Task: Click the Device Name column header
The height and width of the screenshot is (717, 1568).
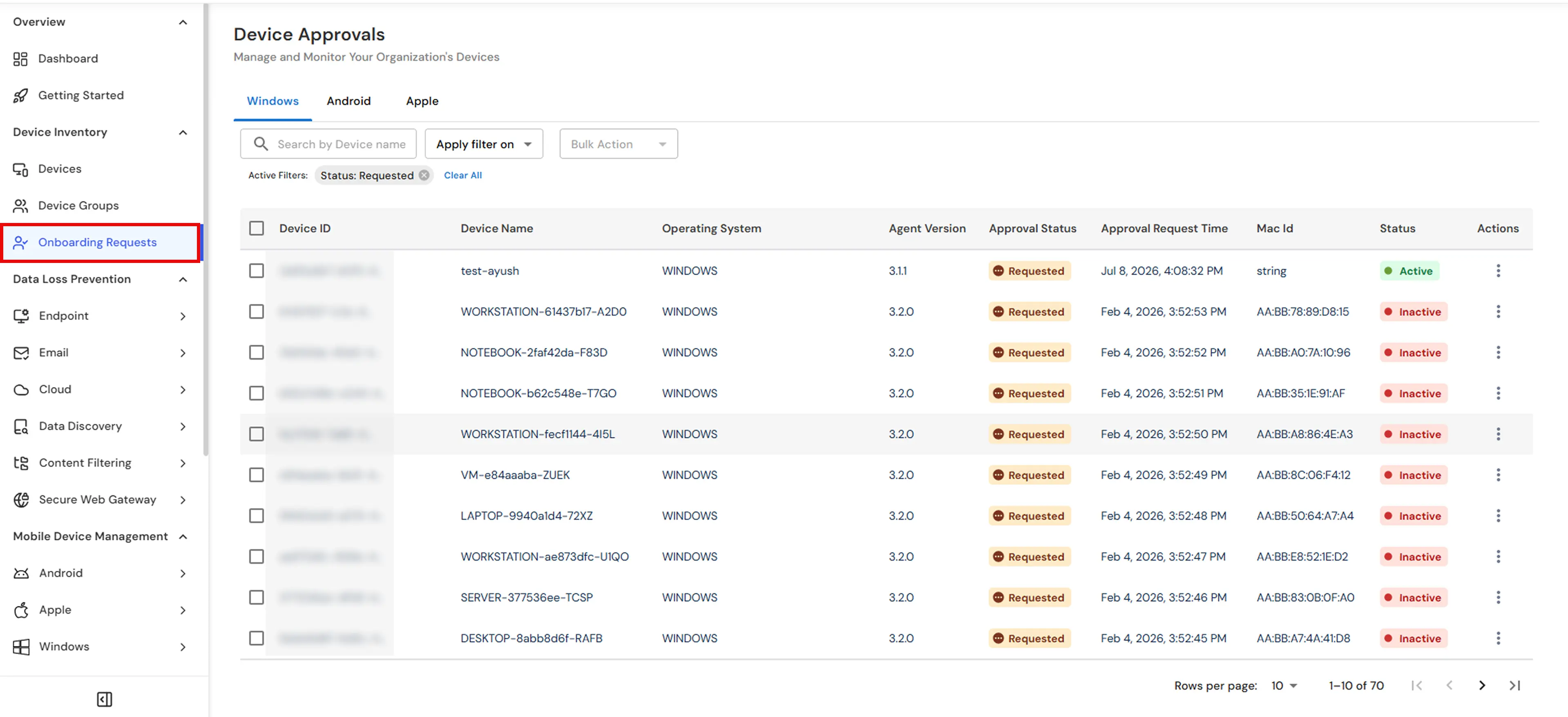Action: coord(497,228)
